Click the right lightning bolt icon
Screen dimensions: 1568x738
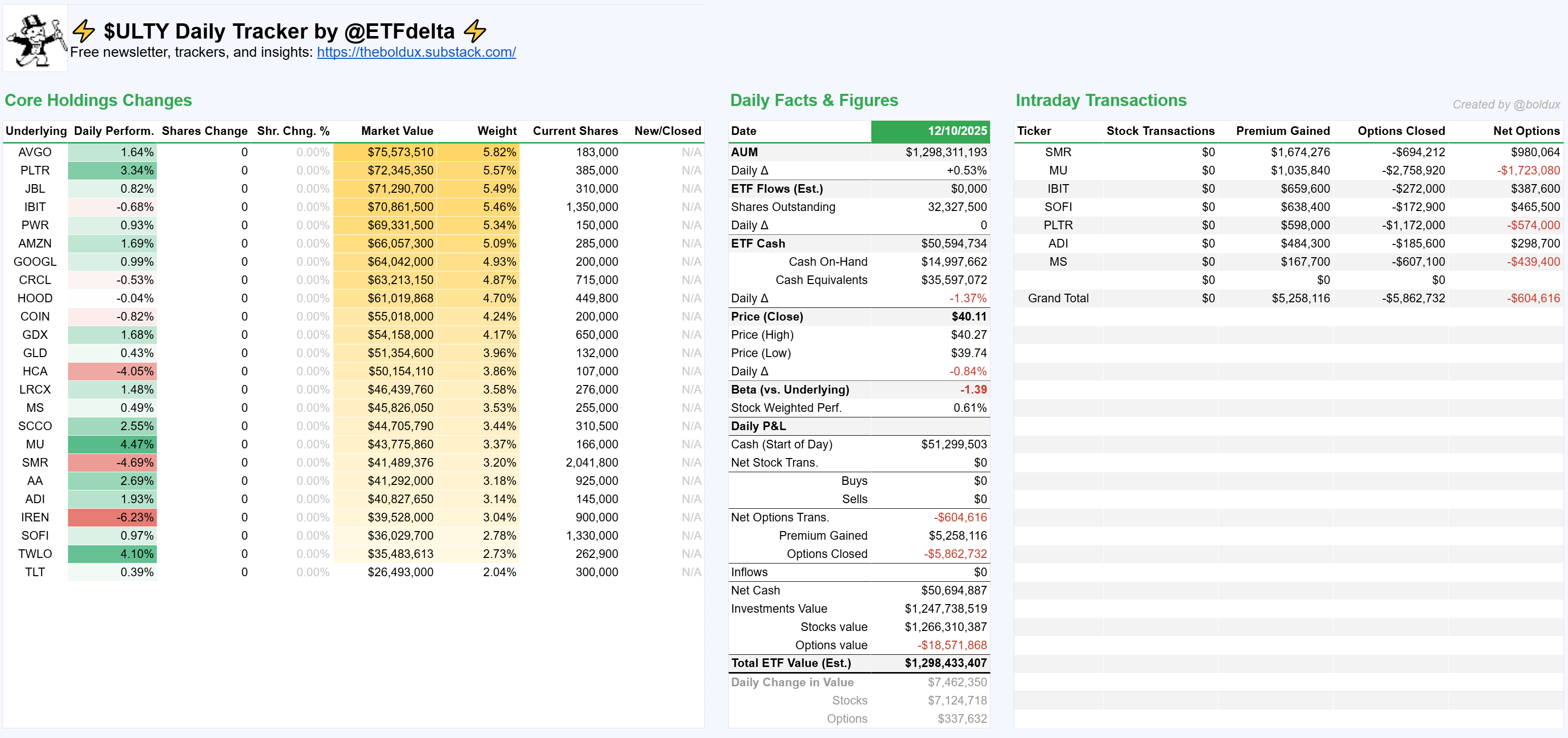475,30
